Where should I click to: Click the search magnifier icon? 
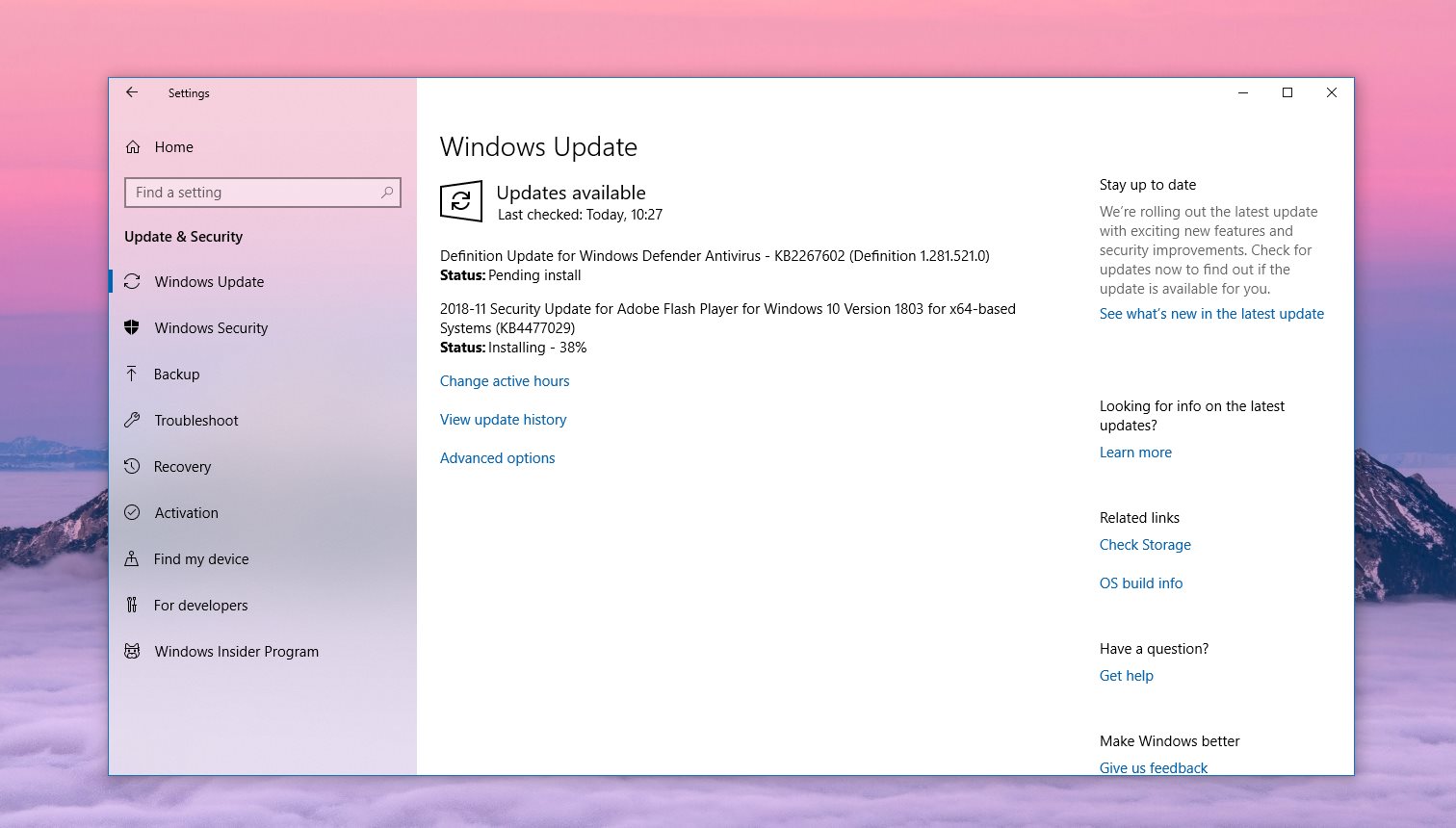point(387,193)
